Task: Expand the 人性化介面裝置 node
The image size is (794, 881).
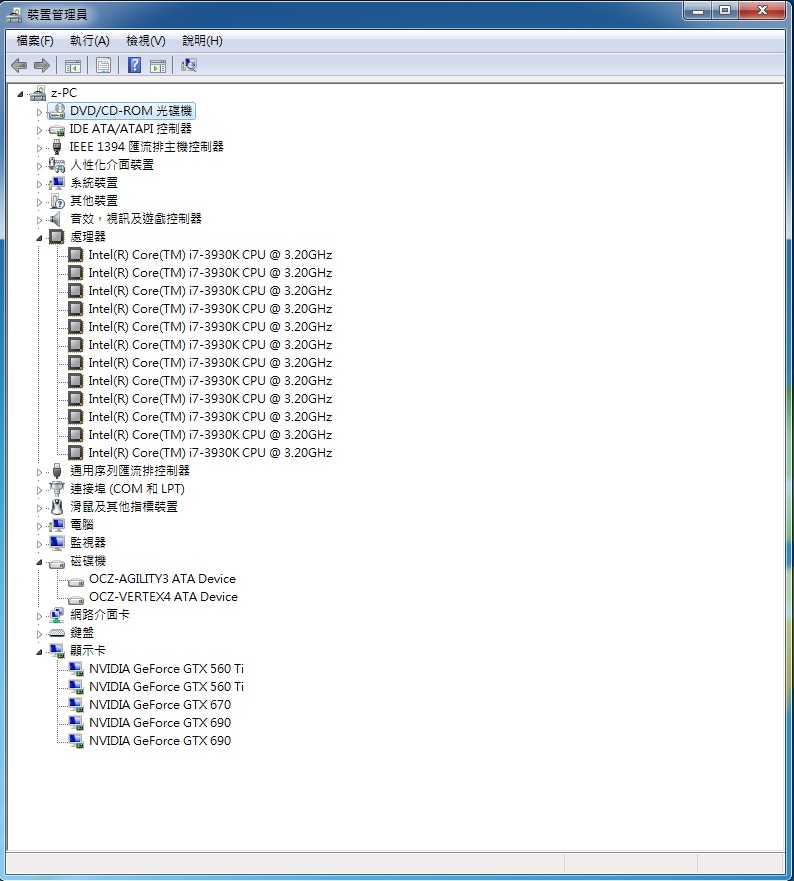Action: [39, 166]
